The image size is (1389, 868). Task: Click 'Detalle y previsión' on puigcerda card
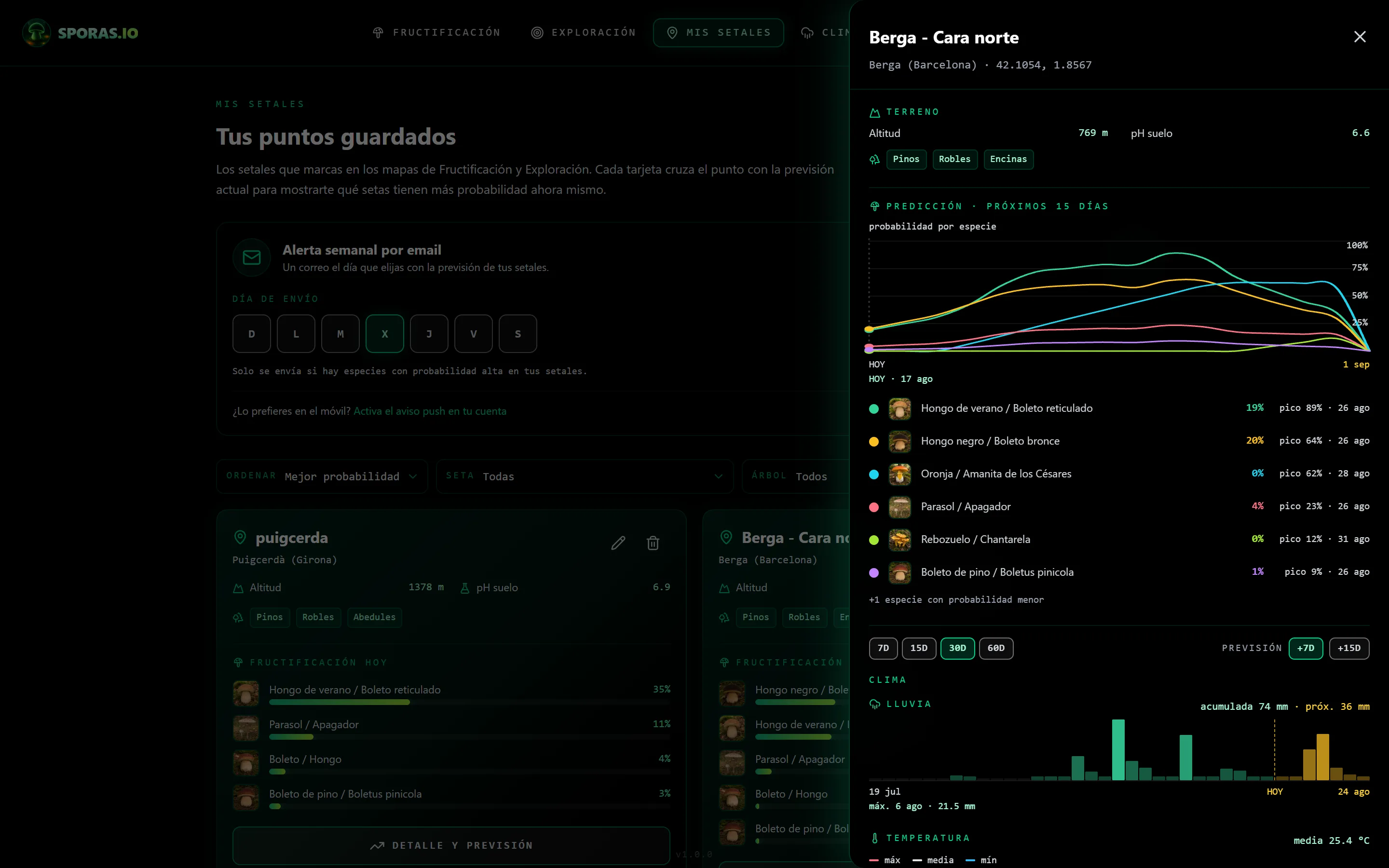pos(451,845)
